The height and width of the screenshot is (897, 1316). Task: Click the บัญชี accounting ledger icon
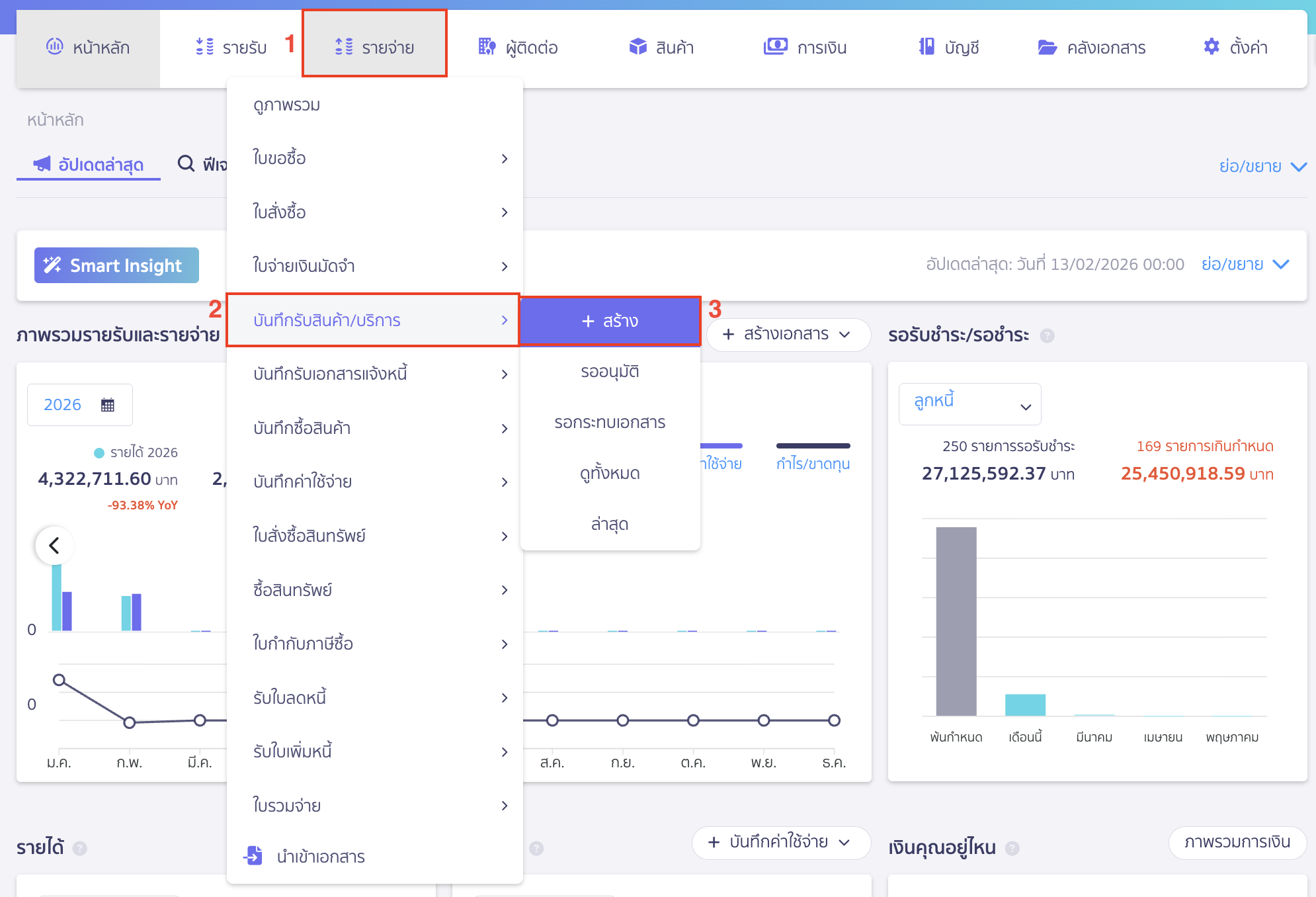pyautogui.click(x=928, y=46)
